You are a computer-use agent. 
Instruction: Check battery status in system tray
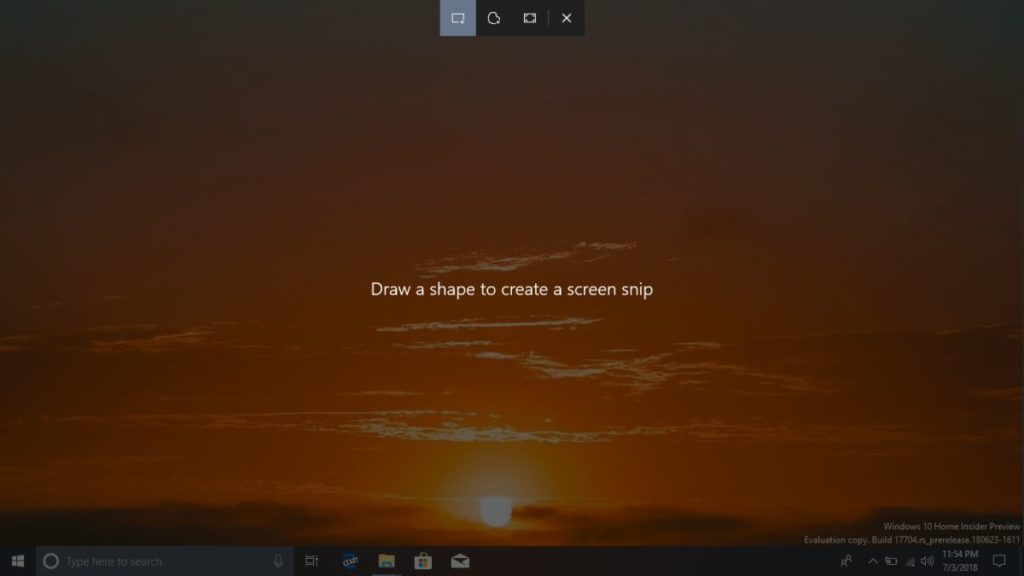(893, 561)
